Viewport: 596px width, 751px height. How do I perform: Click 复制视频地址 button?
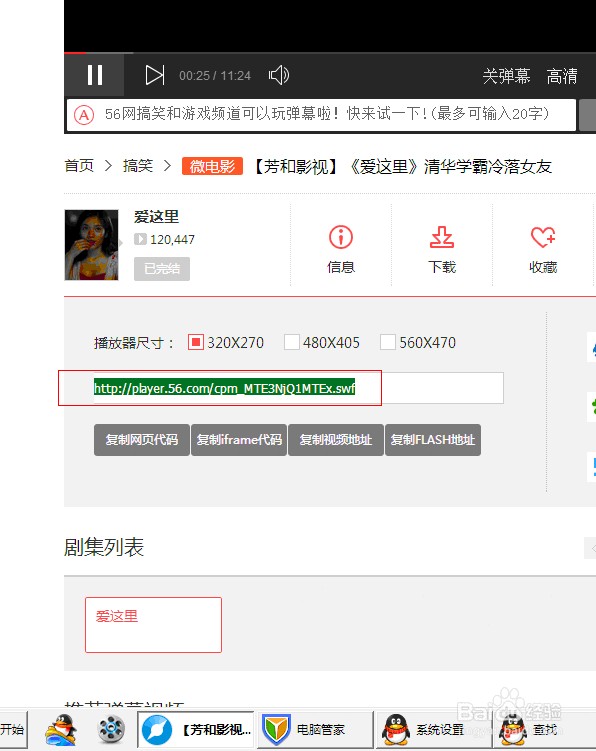point(336,440)
